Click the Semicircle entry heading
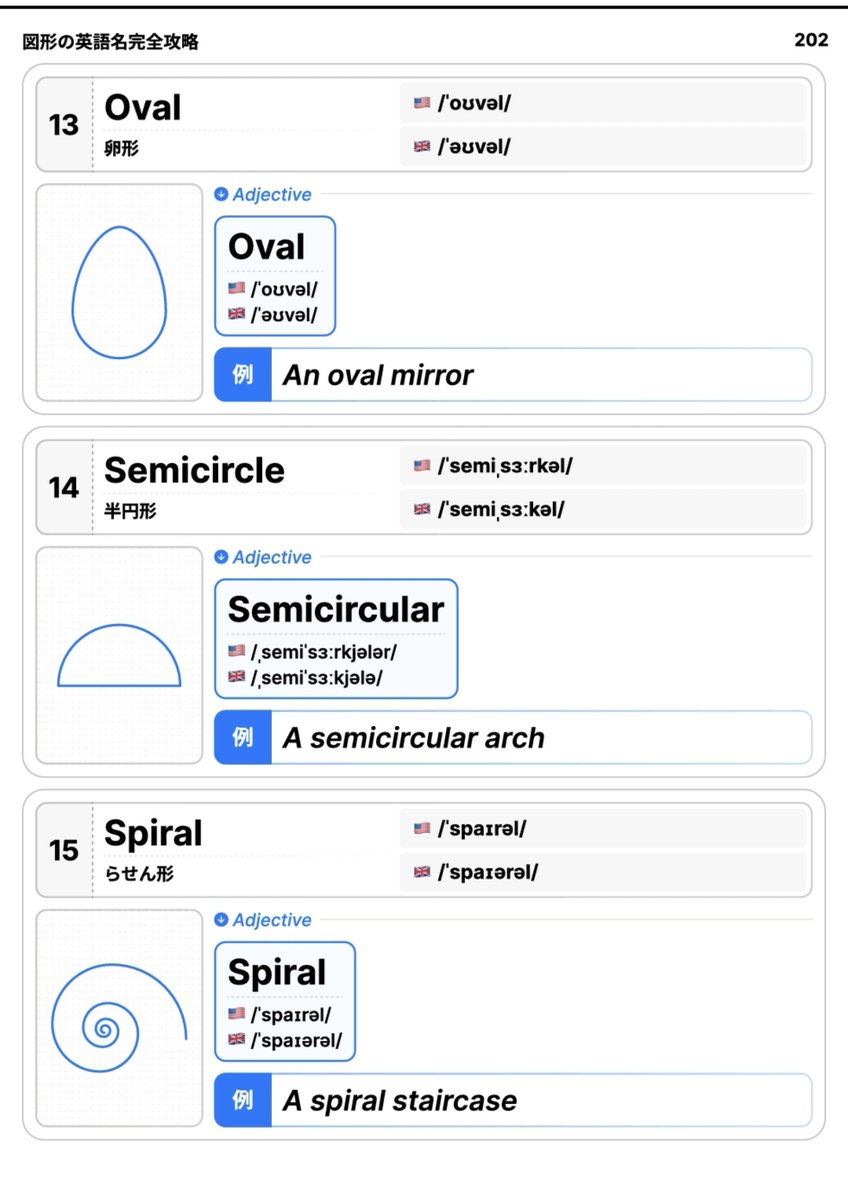The height and width of the screenshot is (1200, 848). [194, 470]
